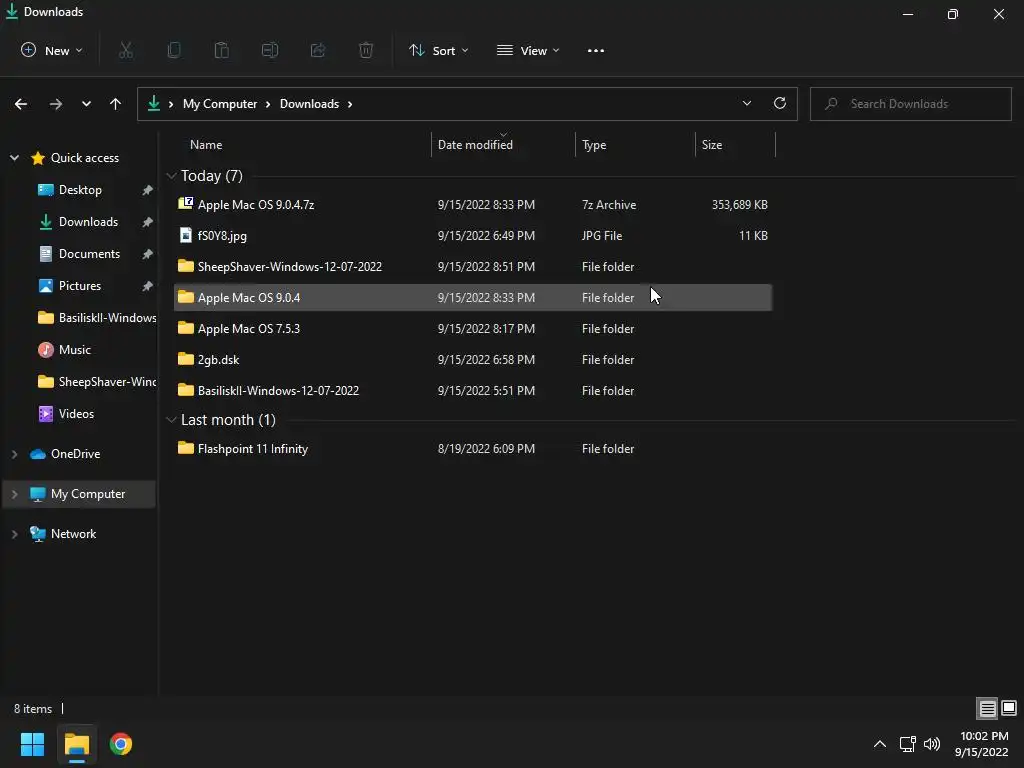Select the Apple Mac OS 9.0.4.7z archive icon
1024x768 pixels.
click(x=185, y=204)
